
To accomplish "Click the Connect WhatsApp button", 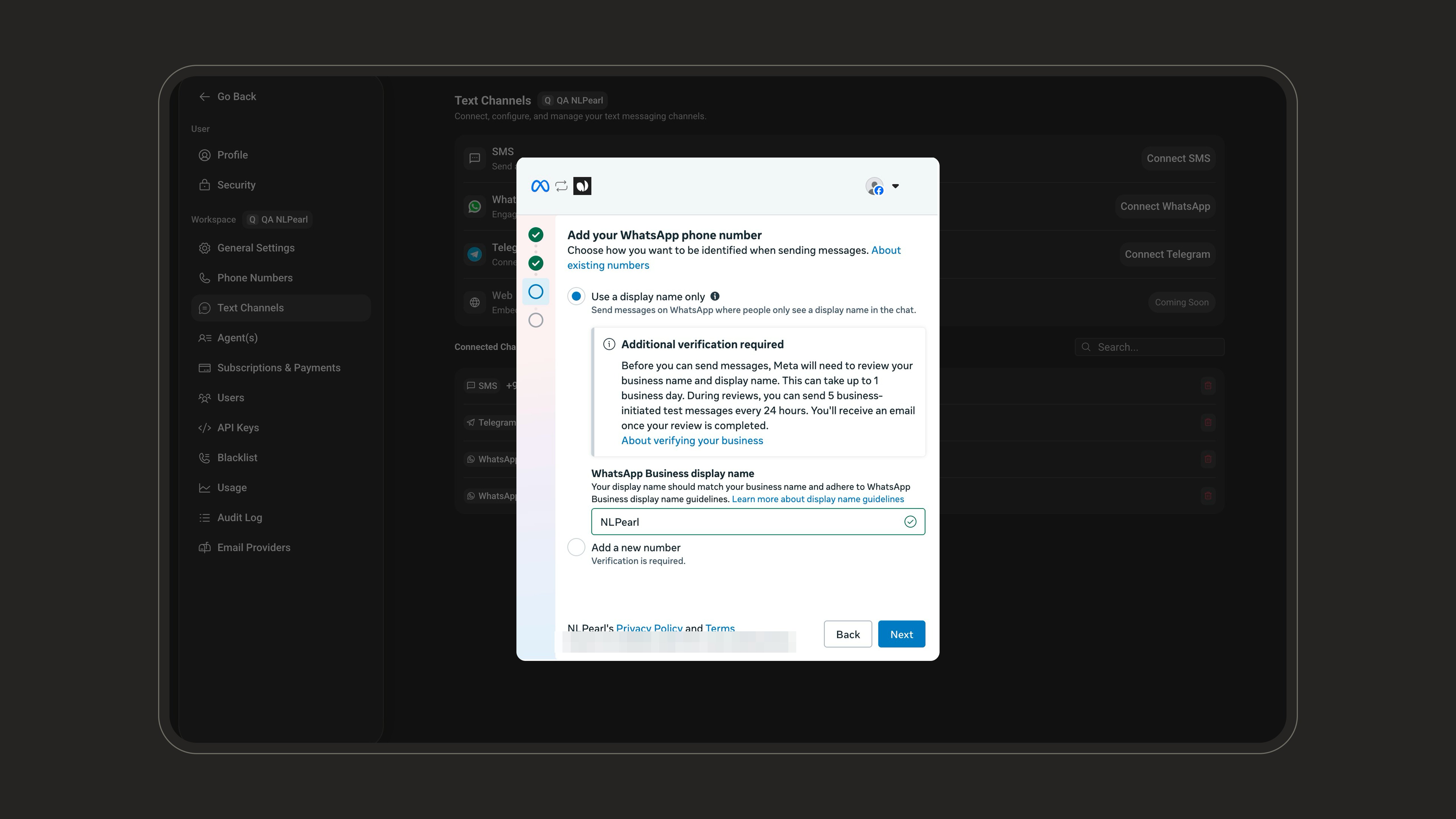I will tap(1165, 206).
